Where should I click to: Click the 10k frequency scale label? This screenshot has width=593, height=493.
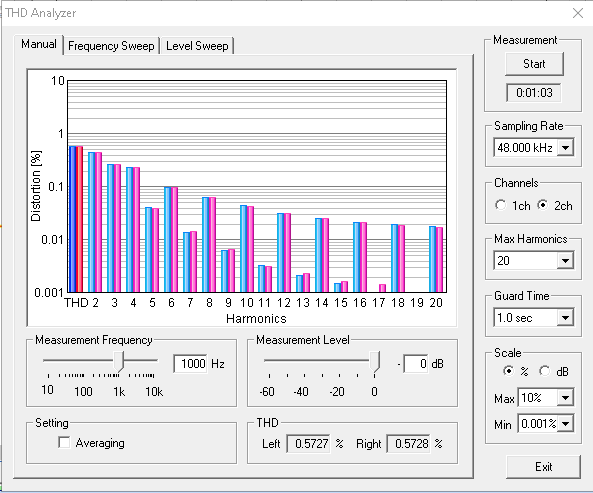click(x=154, y=392)
